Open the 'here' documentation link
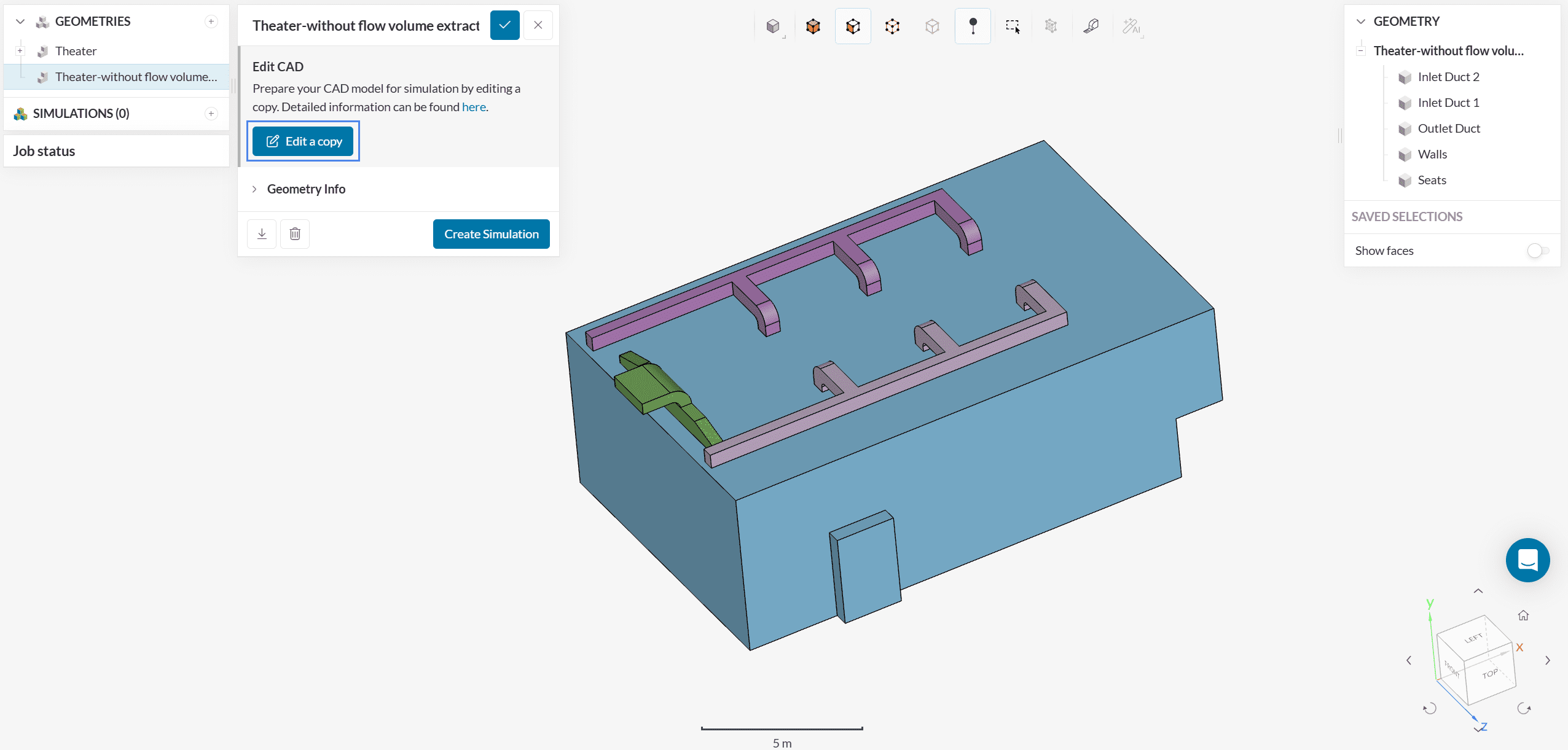Image resolution: width=1568 pixels, height=750 pixels. point(473,107)
